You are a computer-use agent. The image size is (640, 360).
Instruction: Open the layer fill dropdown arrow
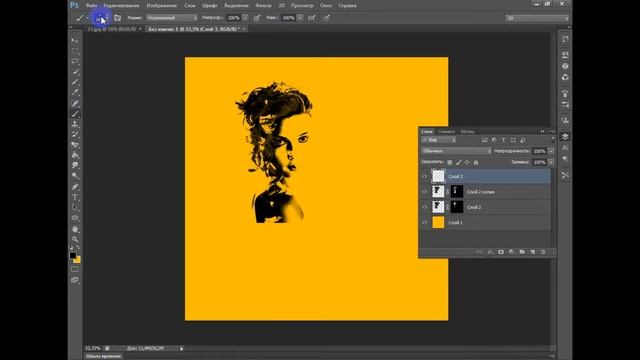[551, 162]
